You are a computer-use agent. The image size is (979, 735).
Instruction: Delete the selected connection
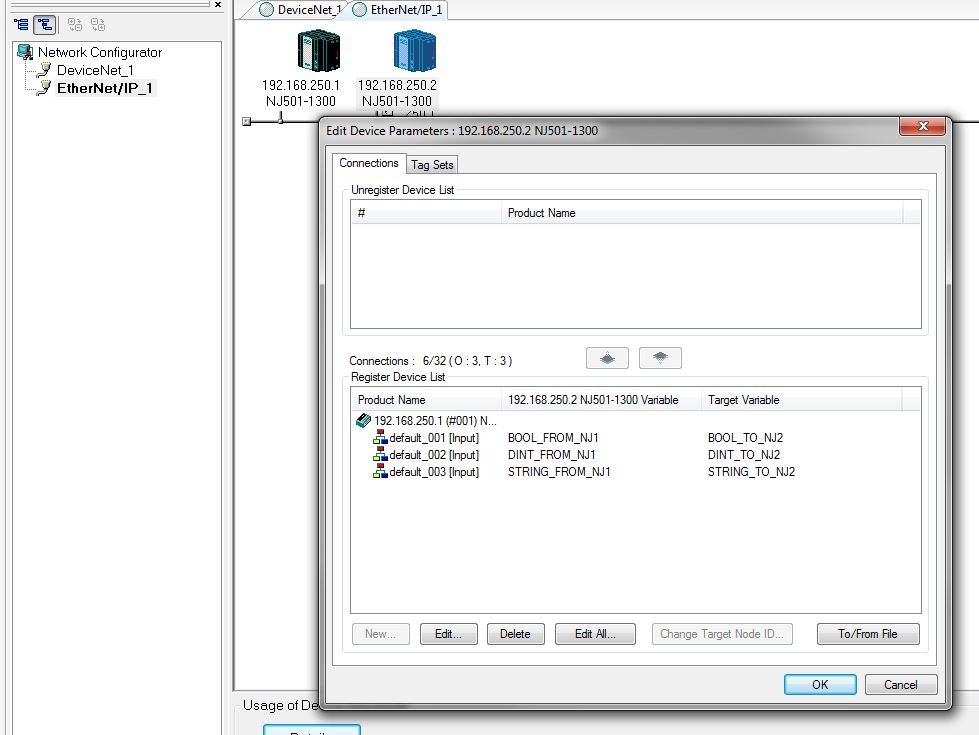515,633
